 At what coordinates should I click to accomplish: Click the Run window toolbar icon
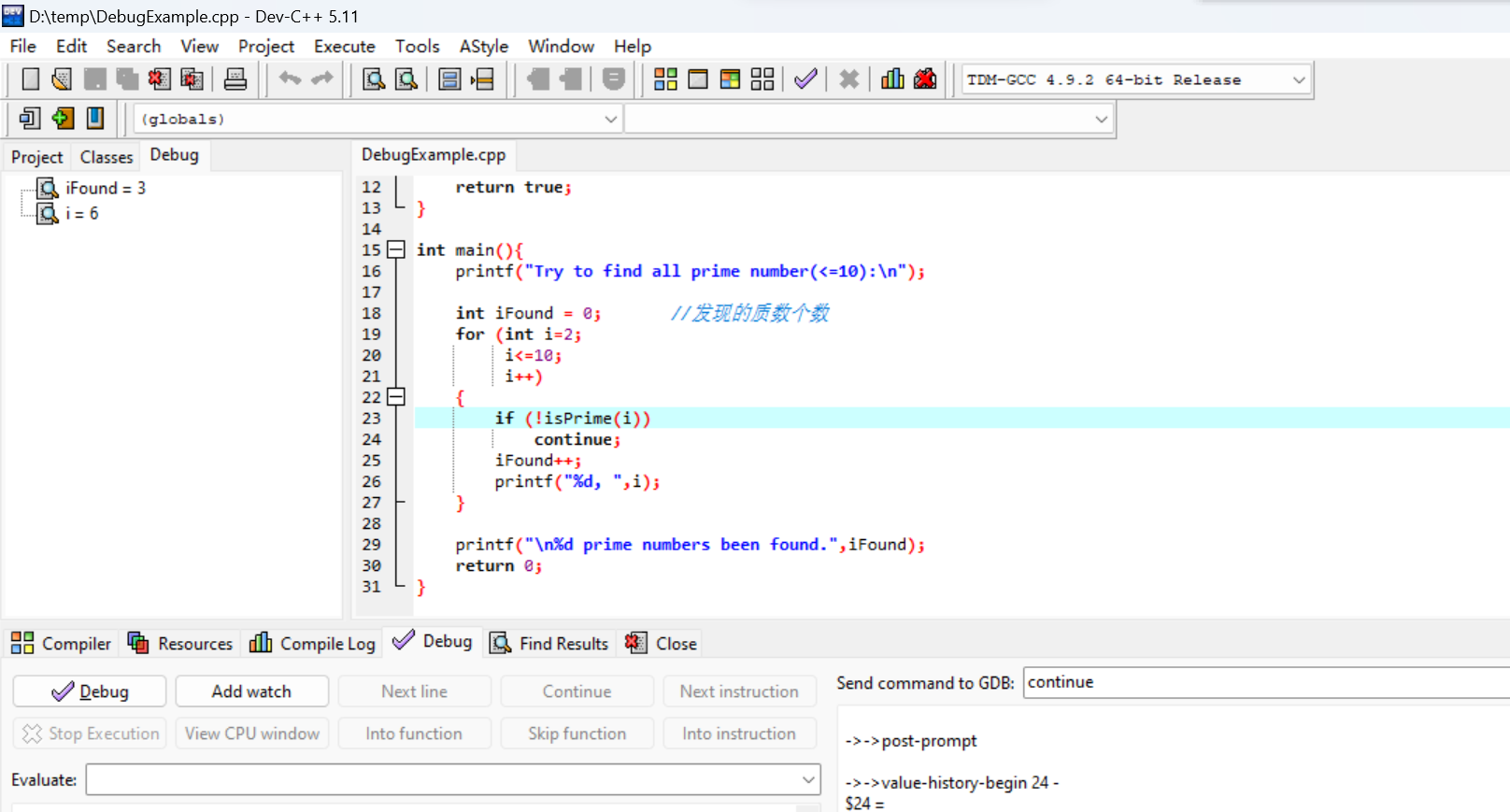(698, 79)
